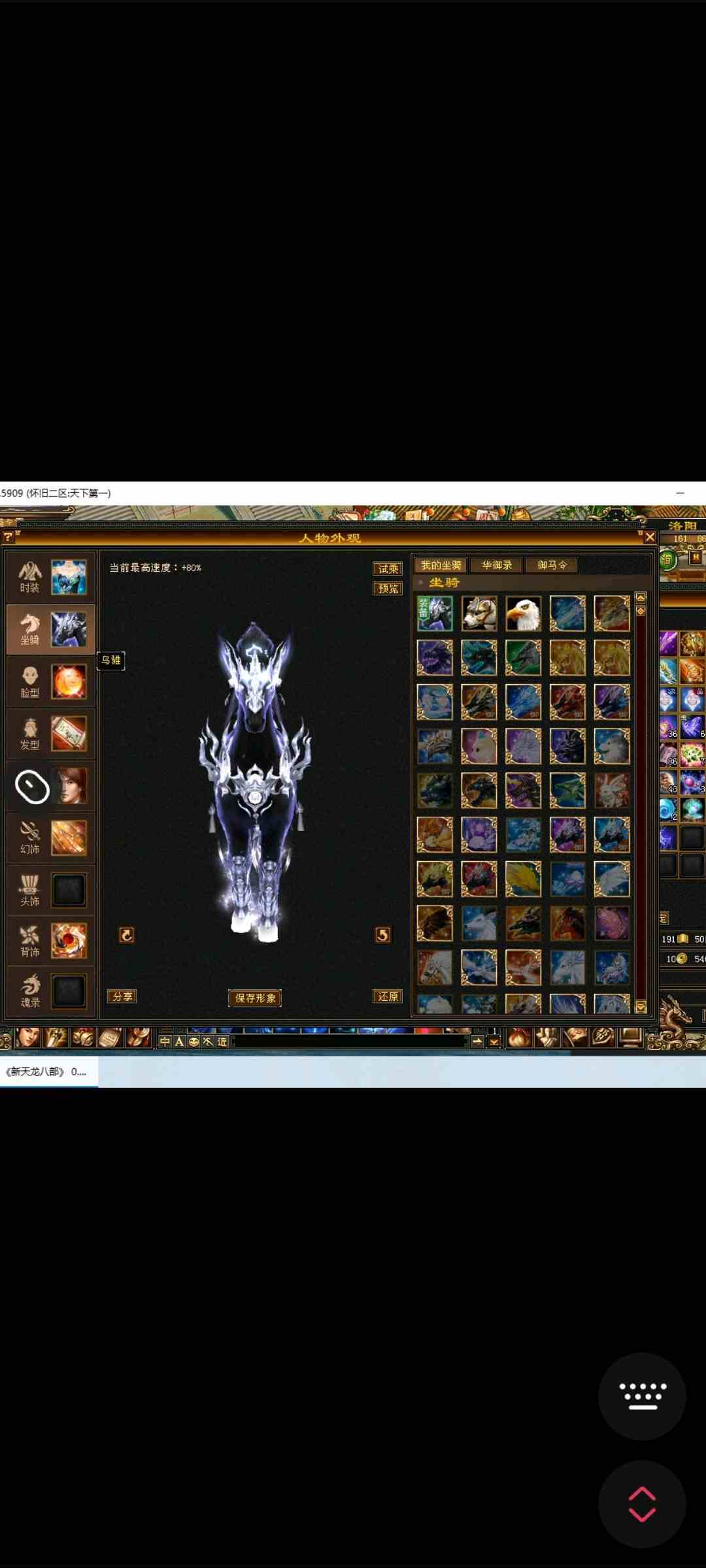Viewport: 706px width, 1568px height.
Task: Switch to the 我的坐骑 tab
Action: [441, 565]
